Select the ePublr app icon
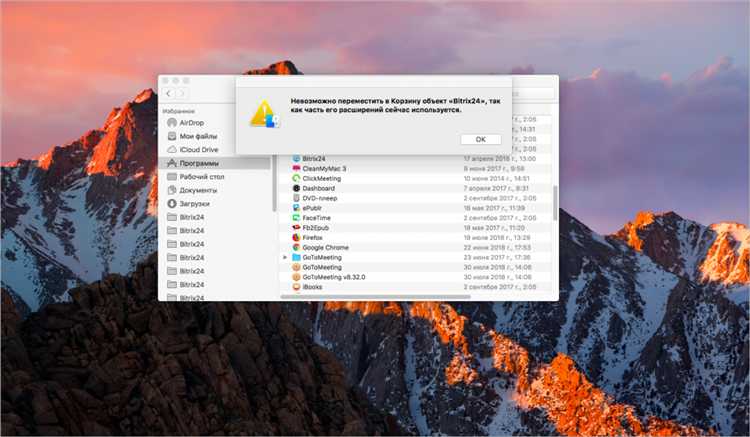750x437 pixels. pos(296,208)
